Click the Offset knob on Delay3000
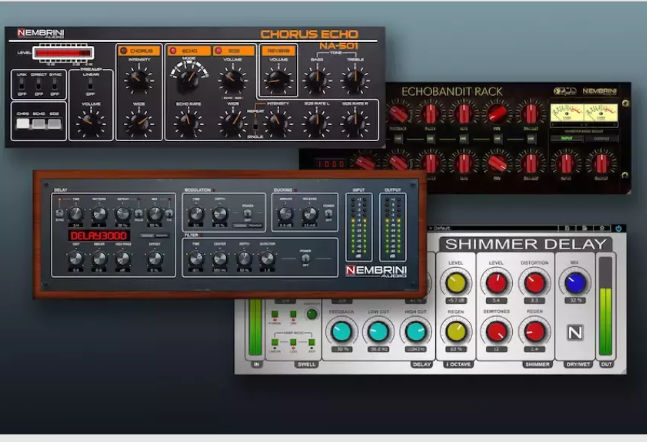 coord(155,258)
